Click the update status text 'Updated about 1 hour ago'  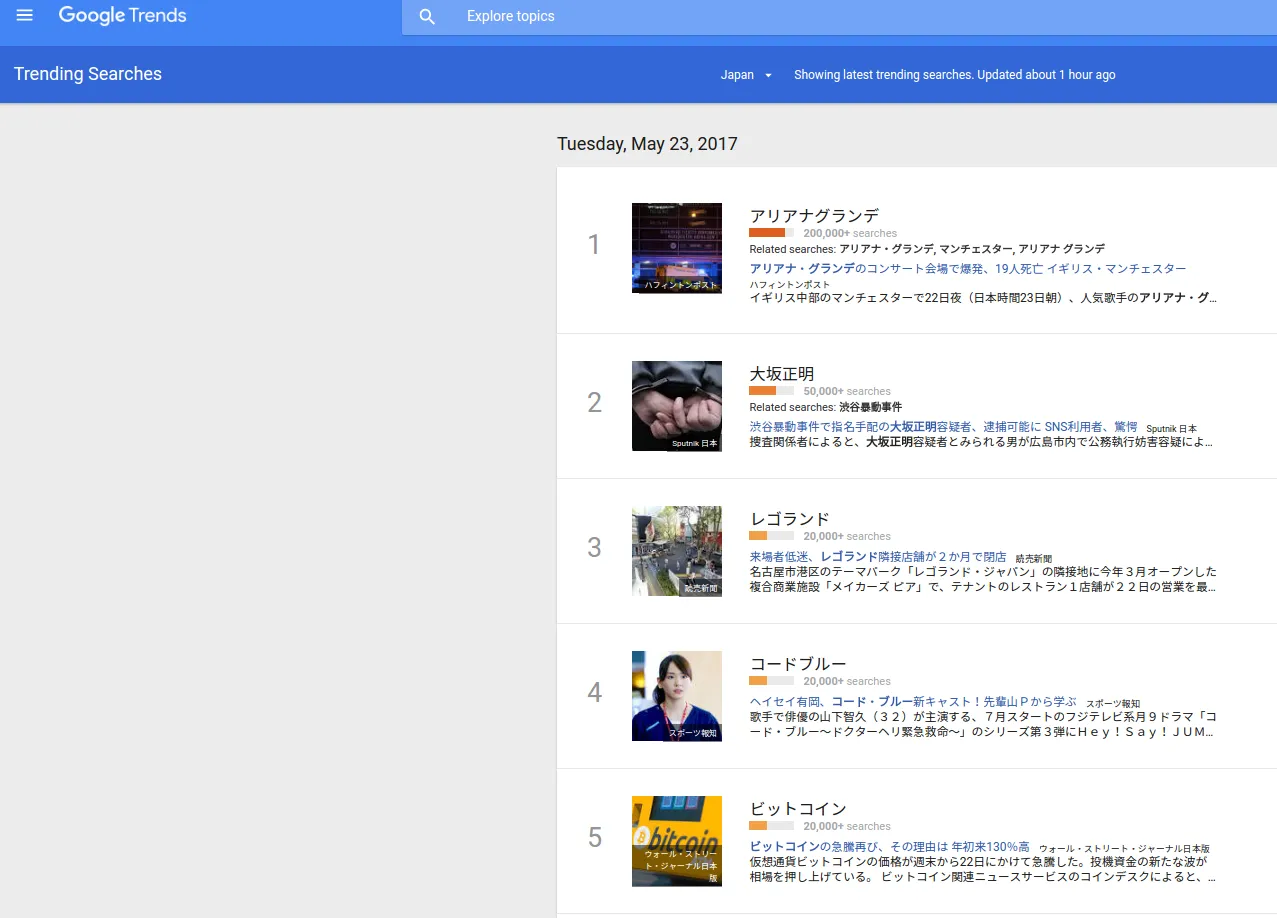pyautogui.click(x=1046, y=75)
